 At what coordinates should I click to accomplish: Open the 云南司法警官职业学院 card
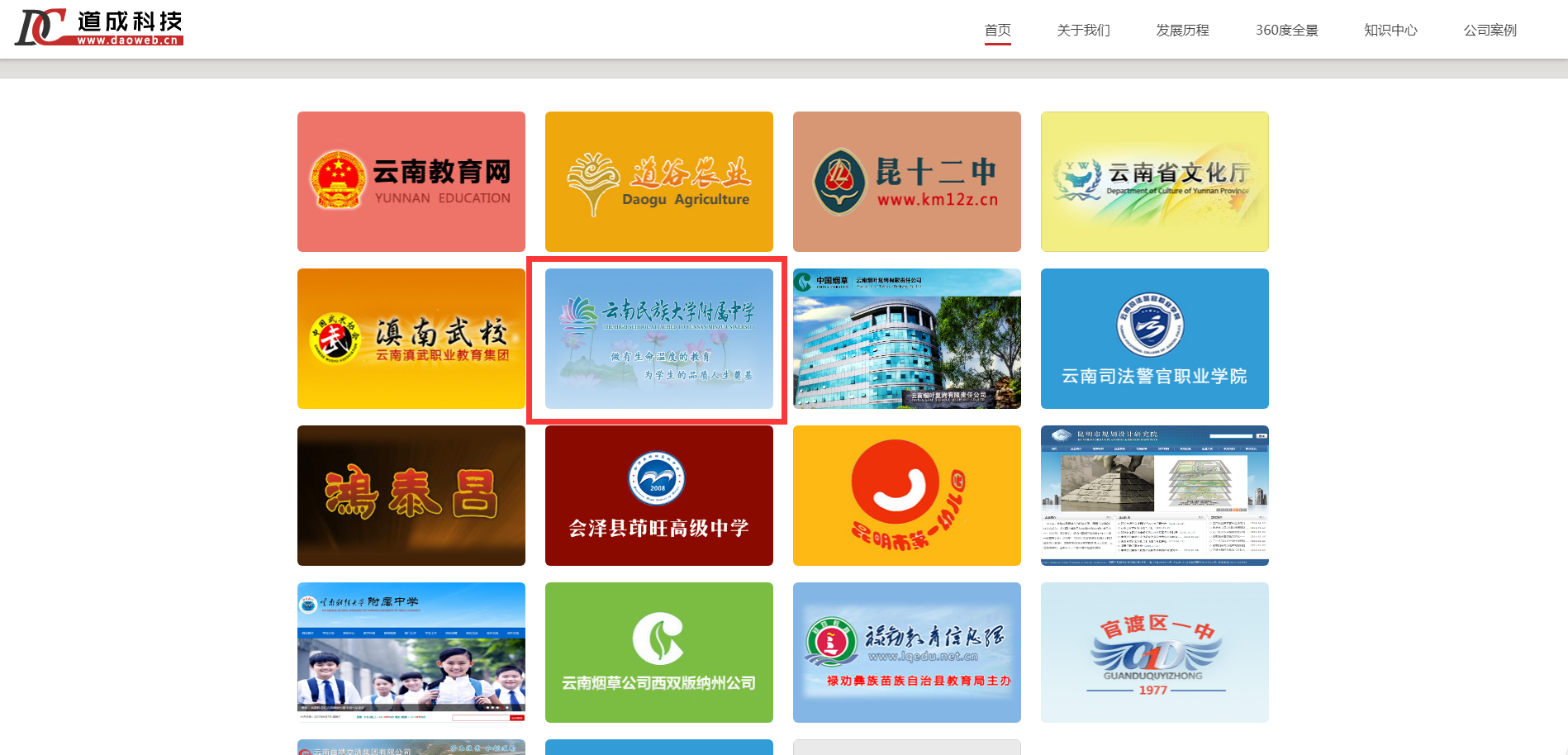pyautogui.click(x=1155, y=339)
